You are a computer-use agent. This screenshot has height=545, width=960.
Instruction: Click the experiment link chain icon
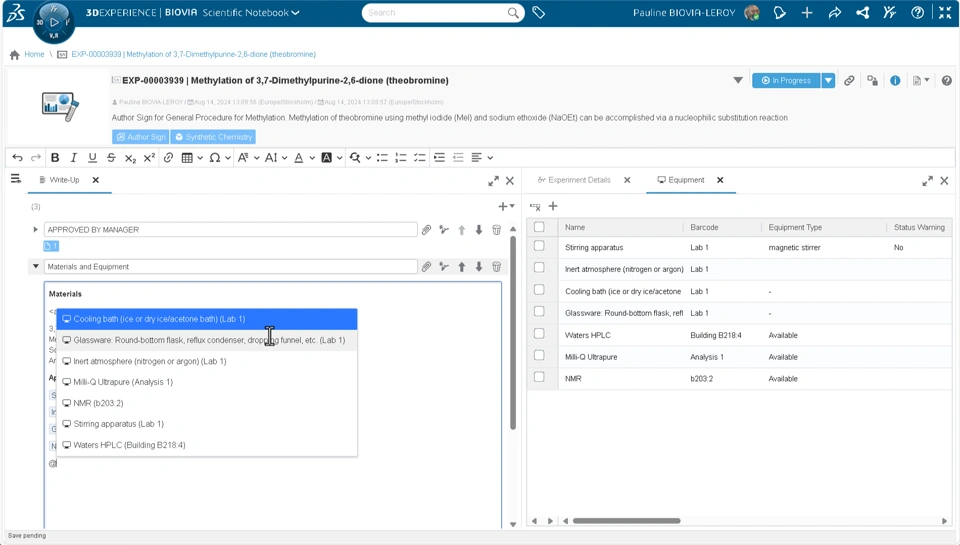coord(849,80)
